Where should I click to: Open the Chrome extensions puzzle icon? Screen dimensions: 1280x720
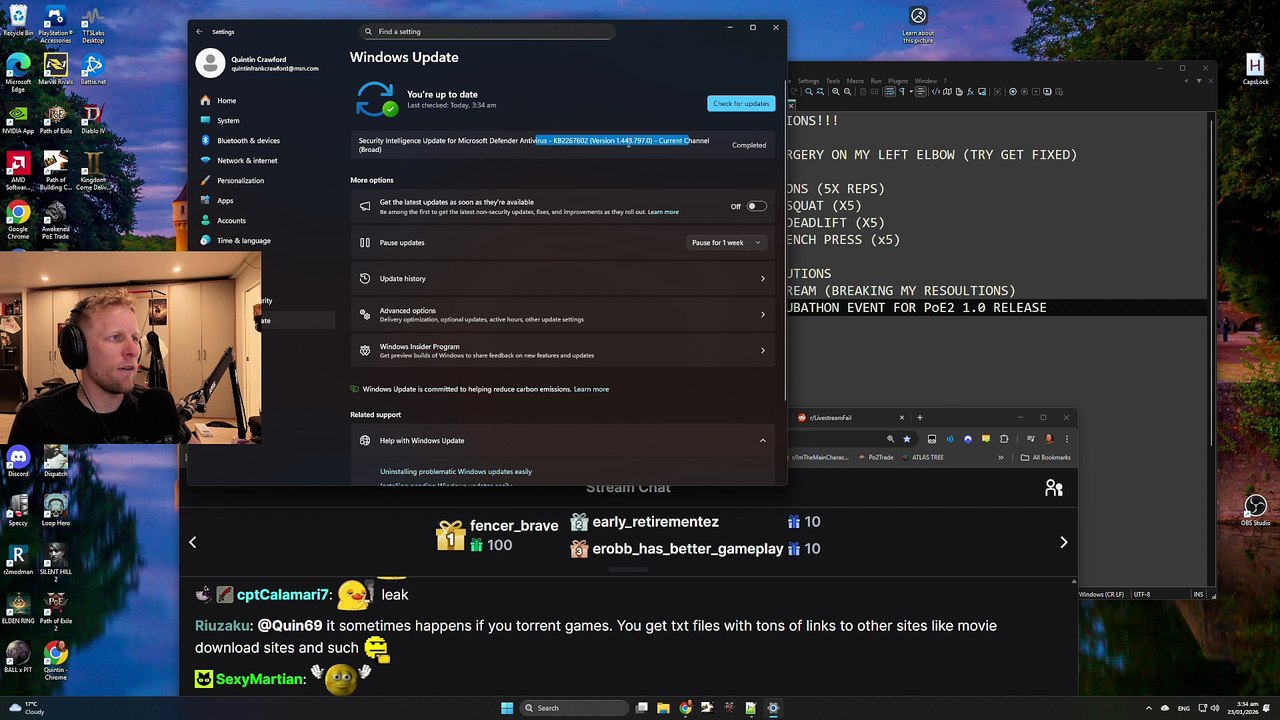[1003, 439]
